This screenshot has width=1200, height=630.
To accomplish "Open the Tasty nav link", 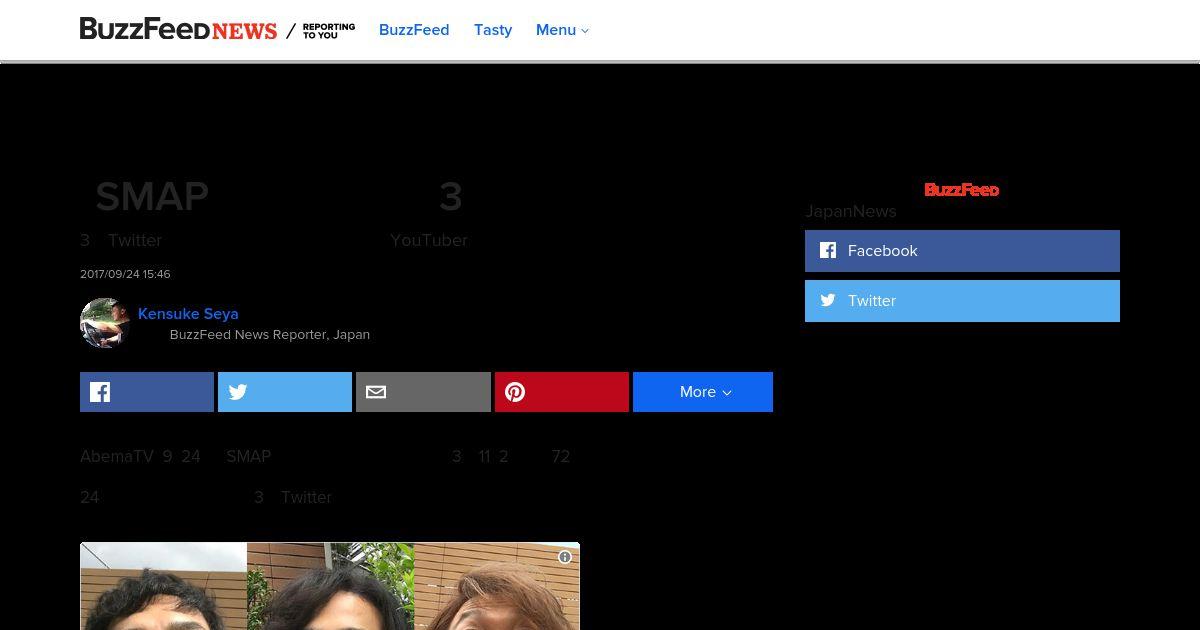I will click(493, 30).
